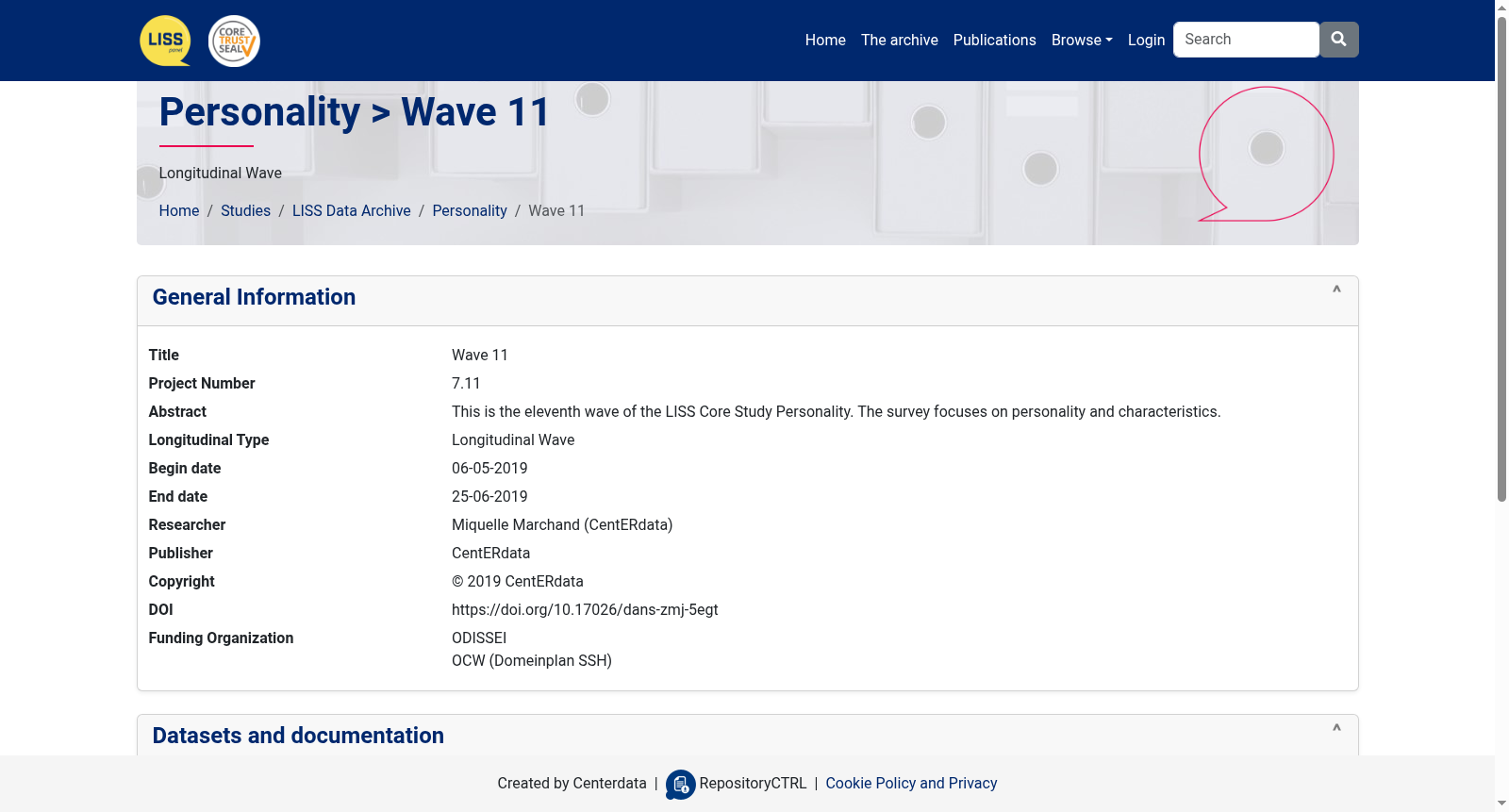Viewport: 1509px width, 812px height.
Task: Click the '© 2019 CentERdata' copyright value
Action: pos(518,581)
